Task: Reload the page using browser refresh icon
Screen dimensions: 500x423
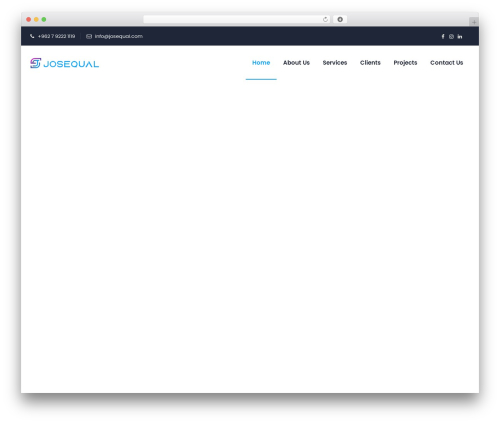Action: click(325, 19)
